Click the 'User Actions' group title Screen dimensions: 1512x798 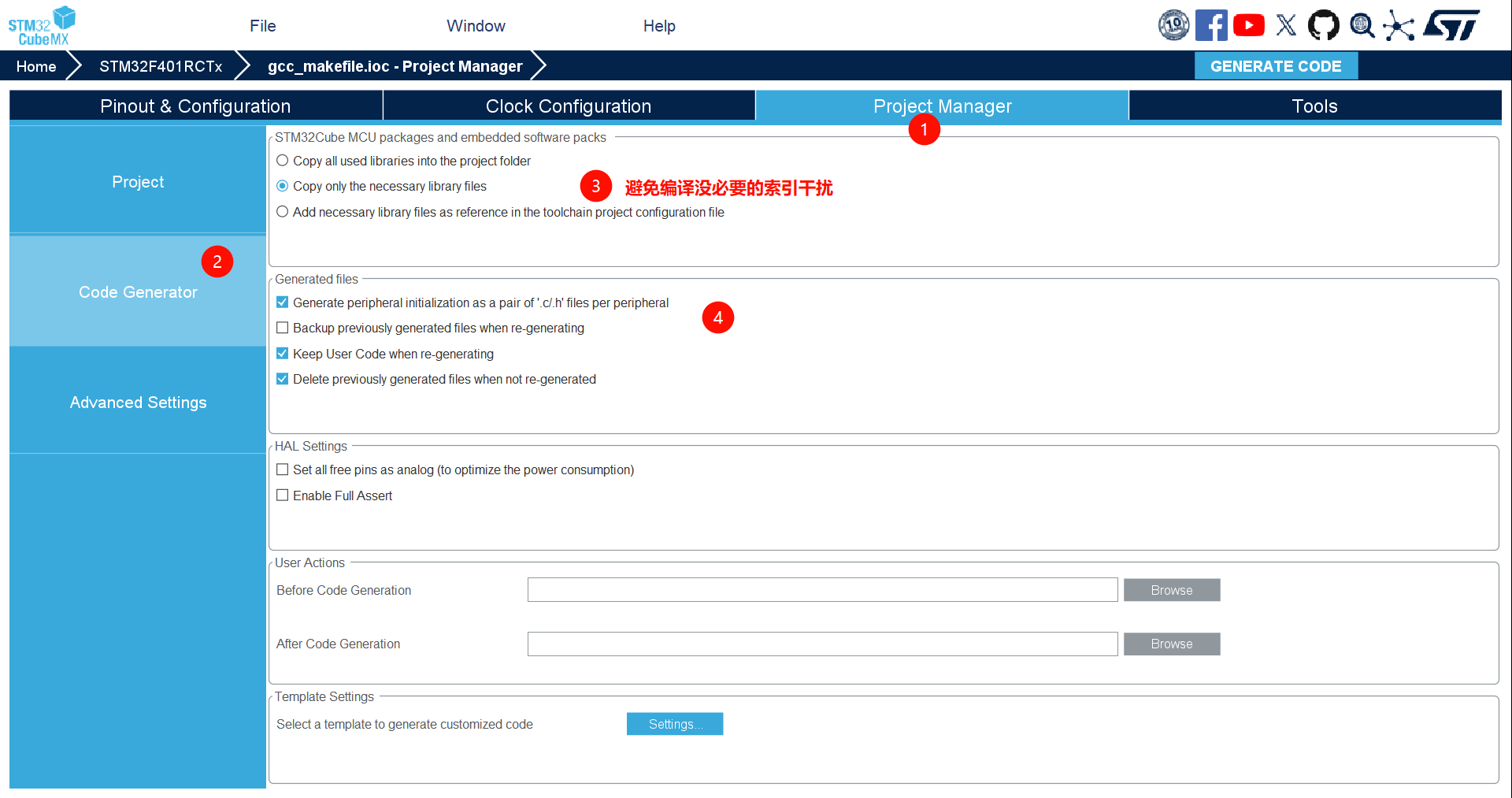(309, 562)
